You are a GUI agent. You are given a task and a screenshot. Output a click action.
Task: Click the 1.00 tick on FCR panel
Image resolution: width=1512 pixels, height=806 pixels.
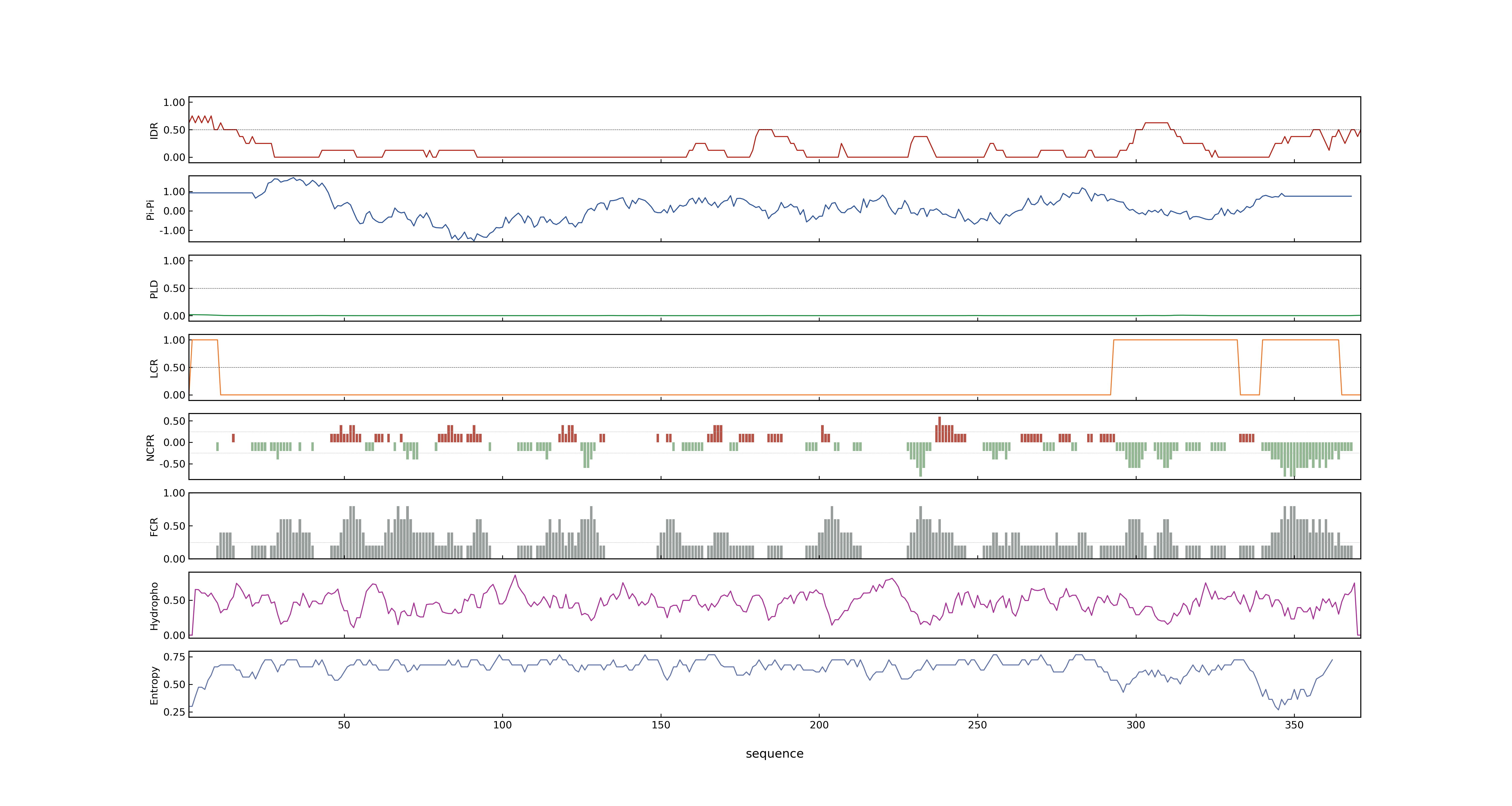[174, 493]
